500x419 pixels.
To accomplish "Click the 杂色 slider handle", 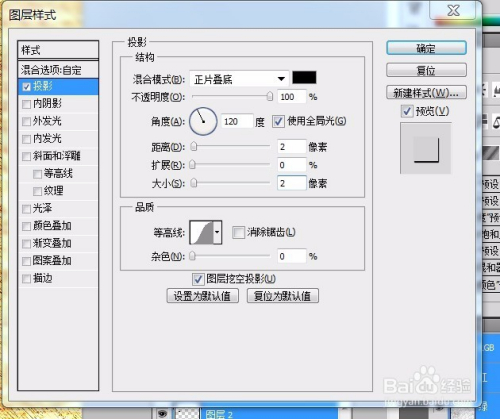I will click(x=193, y=256).
